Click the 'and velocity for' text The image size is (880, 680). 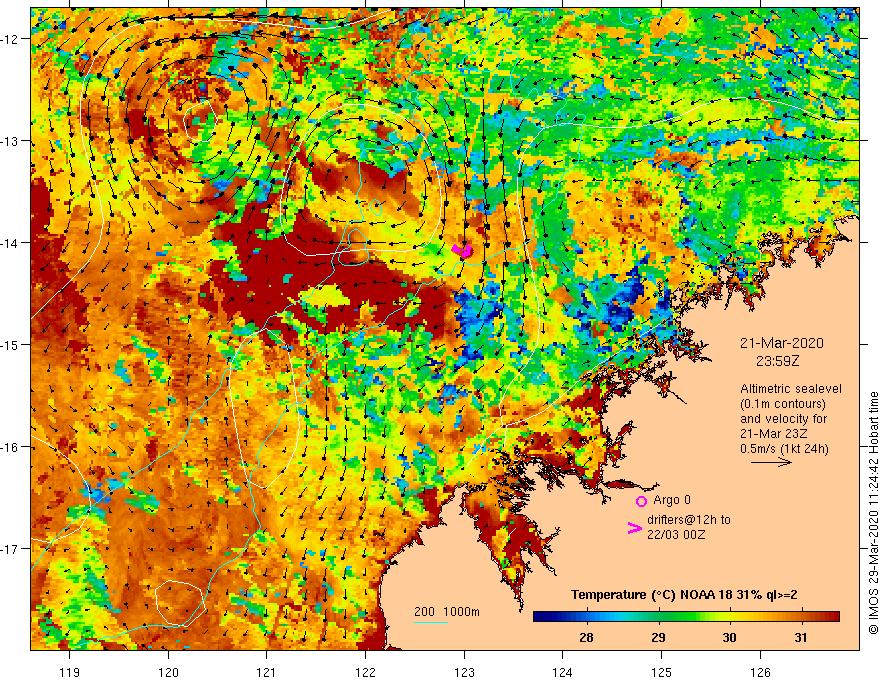tap(783, 419)
